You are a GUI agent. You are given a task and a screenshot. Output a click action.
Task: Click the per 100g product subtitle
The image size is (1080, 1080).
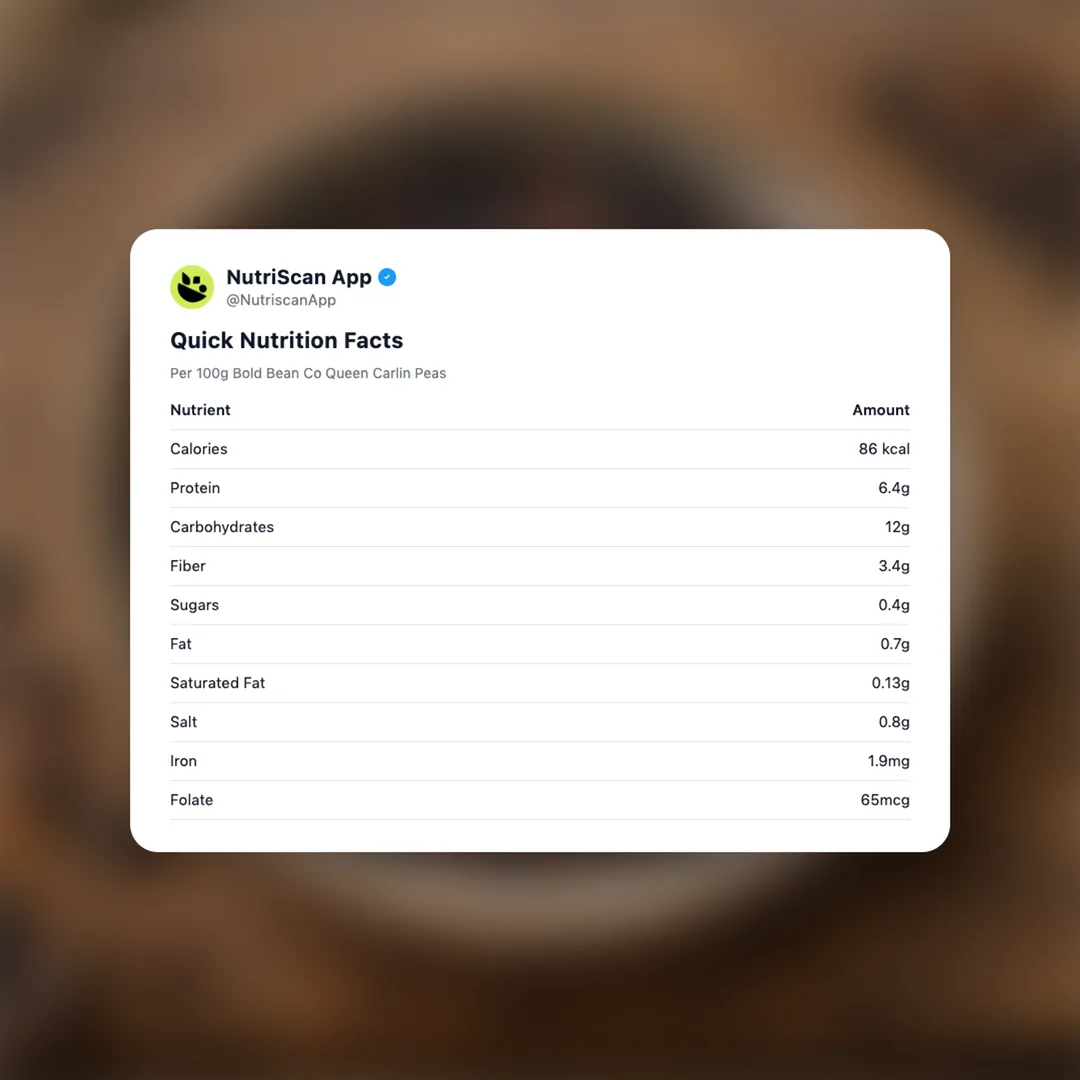308,373
